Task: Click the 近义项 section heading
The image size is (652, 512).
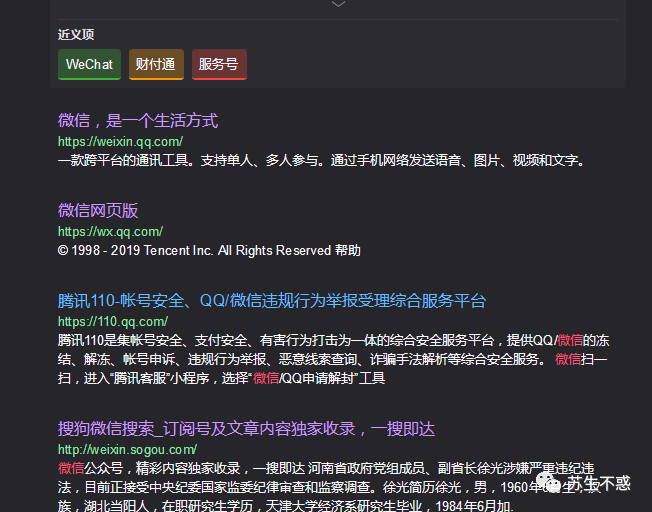Action: 76,35
